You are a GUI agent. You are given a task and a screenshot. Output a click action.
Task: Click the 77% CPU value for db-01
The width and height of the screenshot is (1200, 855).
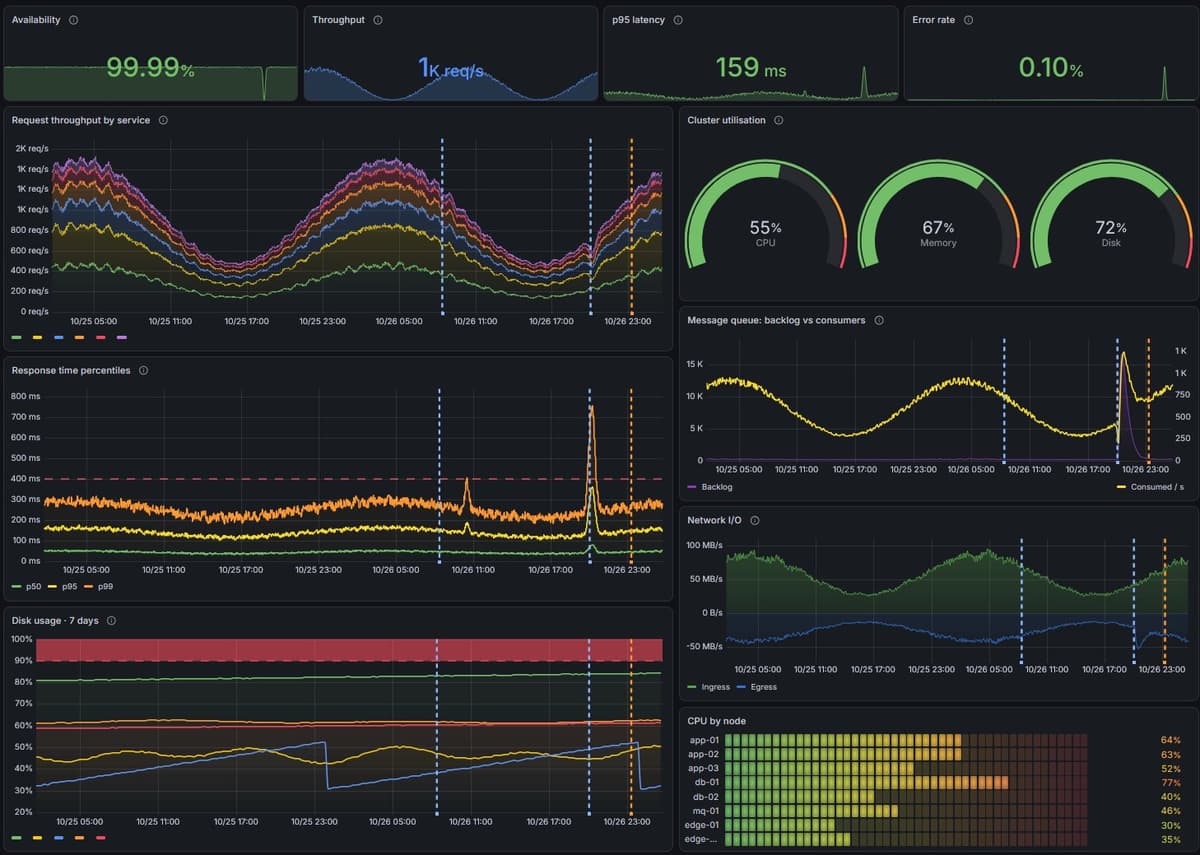point(1171,782)
